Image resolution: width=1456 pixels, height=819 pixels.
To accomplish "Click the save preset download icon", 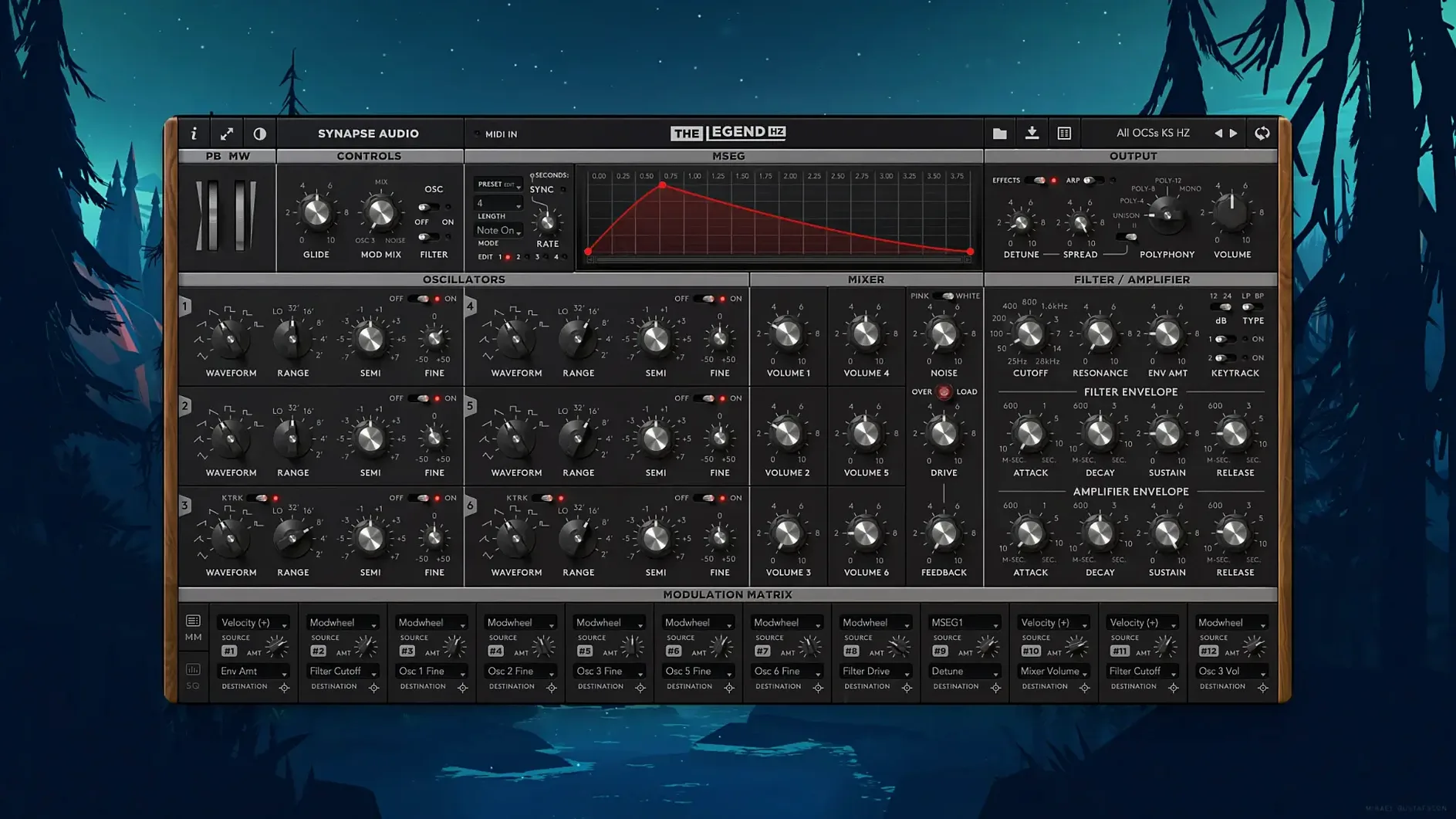I will click(x=1032, y=134).
